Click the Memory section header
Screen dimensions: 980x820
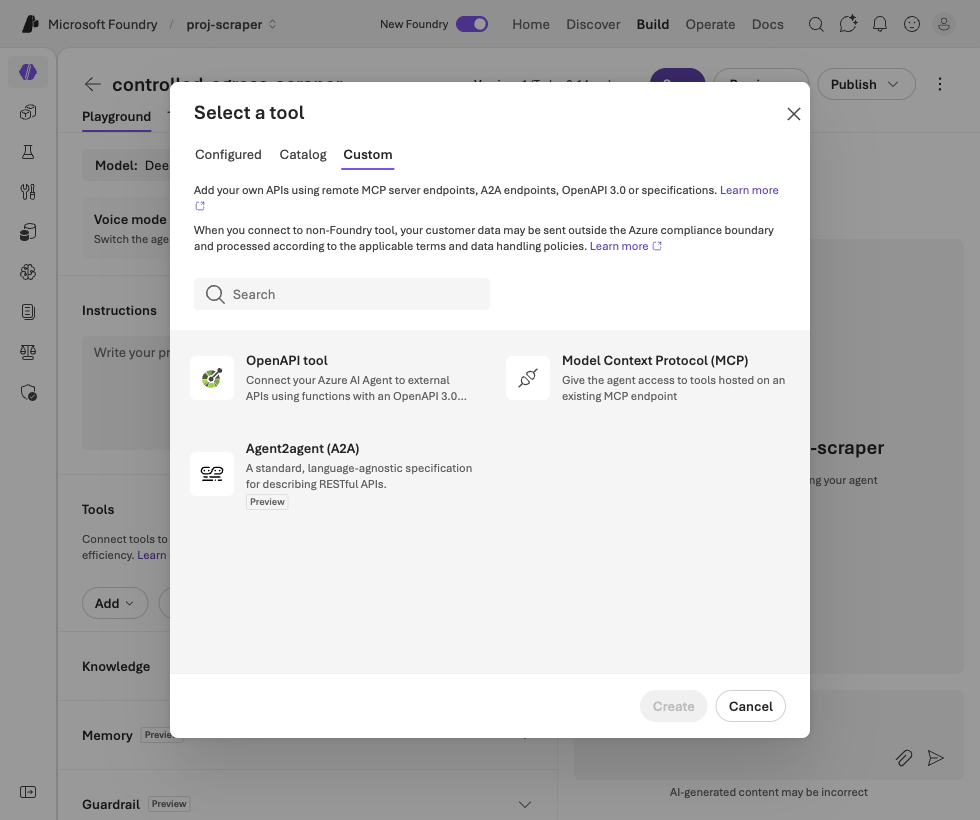coord(107,735)
